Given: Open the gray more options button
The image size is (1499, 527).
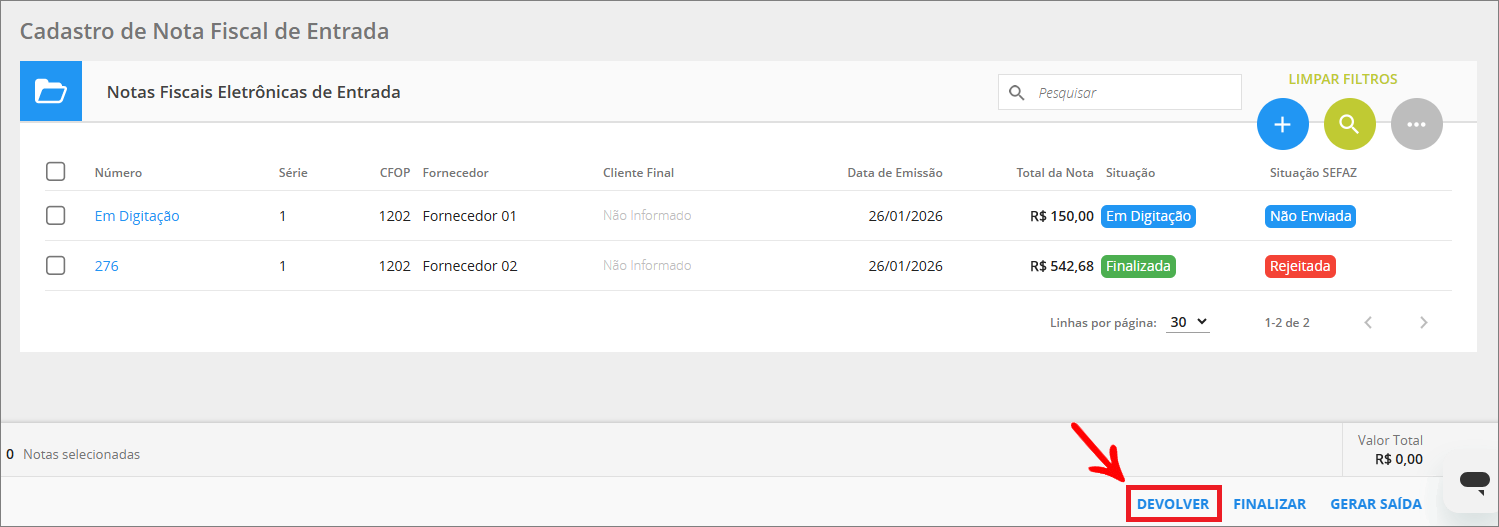Looking at the screenshot, I should [1416, 125].
